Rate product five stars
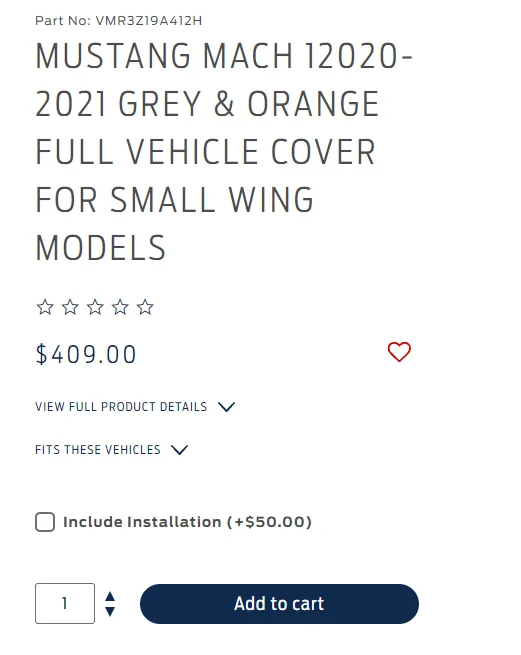This screenshot has width=521, height=655. point(145,307)
